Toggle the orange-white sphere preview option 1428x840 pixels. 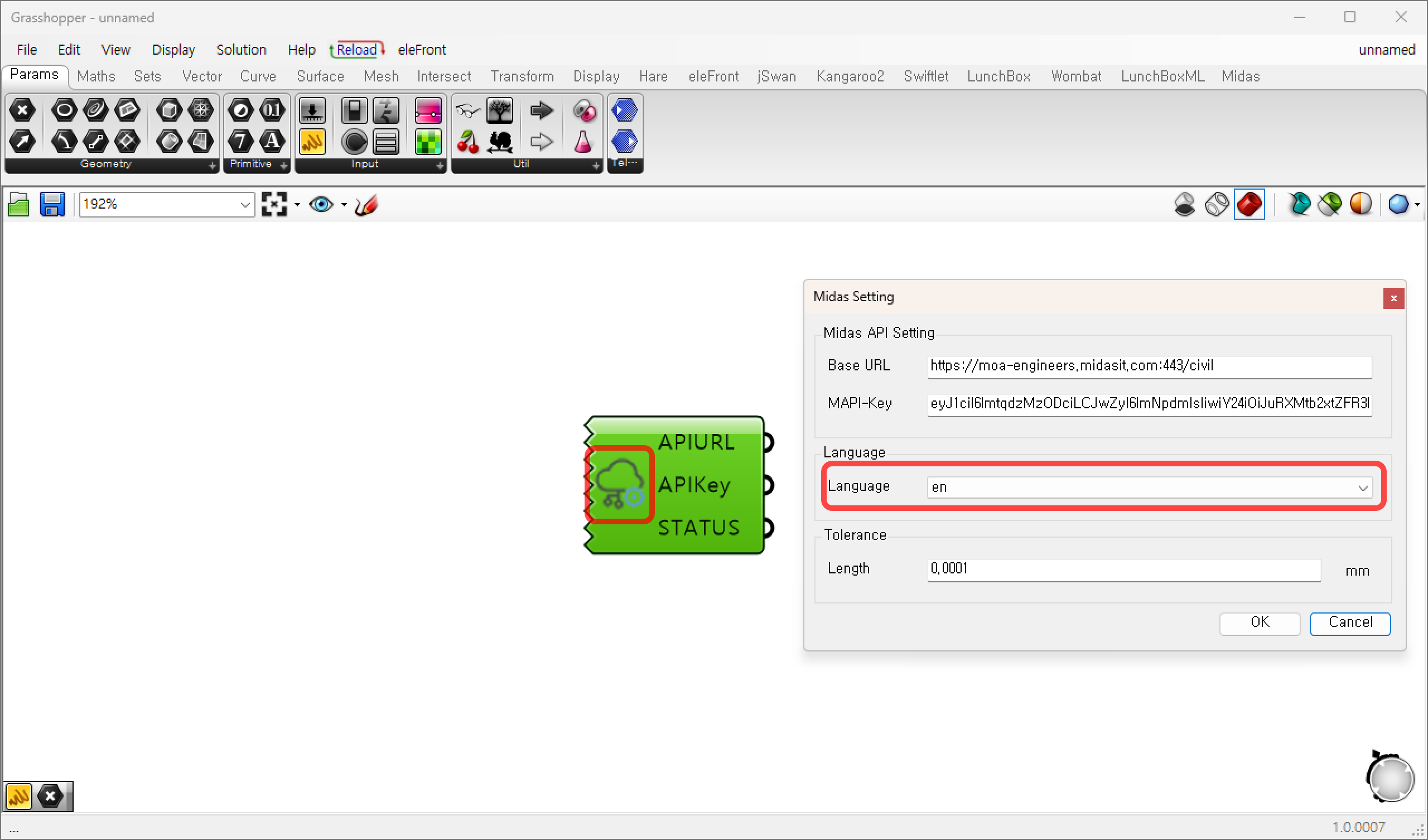click(1361, 204)
